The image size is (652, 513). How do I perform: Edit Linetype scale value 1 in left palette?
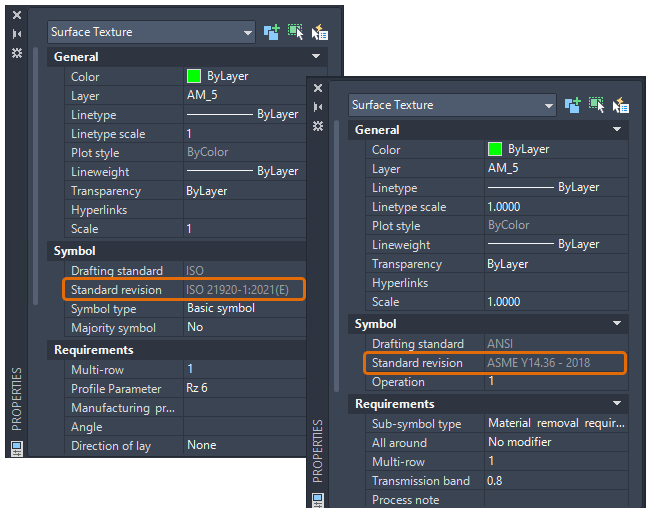pyautogui.click(x=244, y=133)
